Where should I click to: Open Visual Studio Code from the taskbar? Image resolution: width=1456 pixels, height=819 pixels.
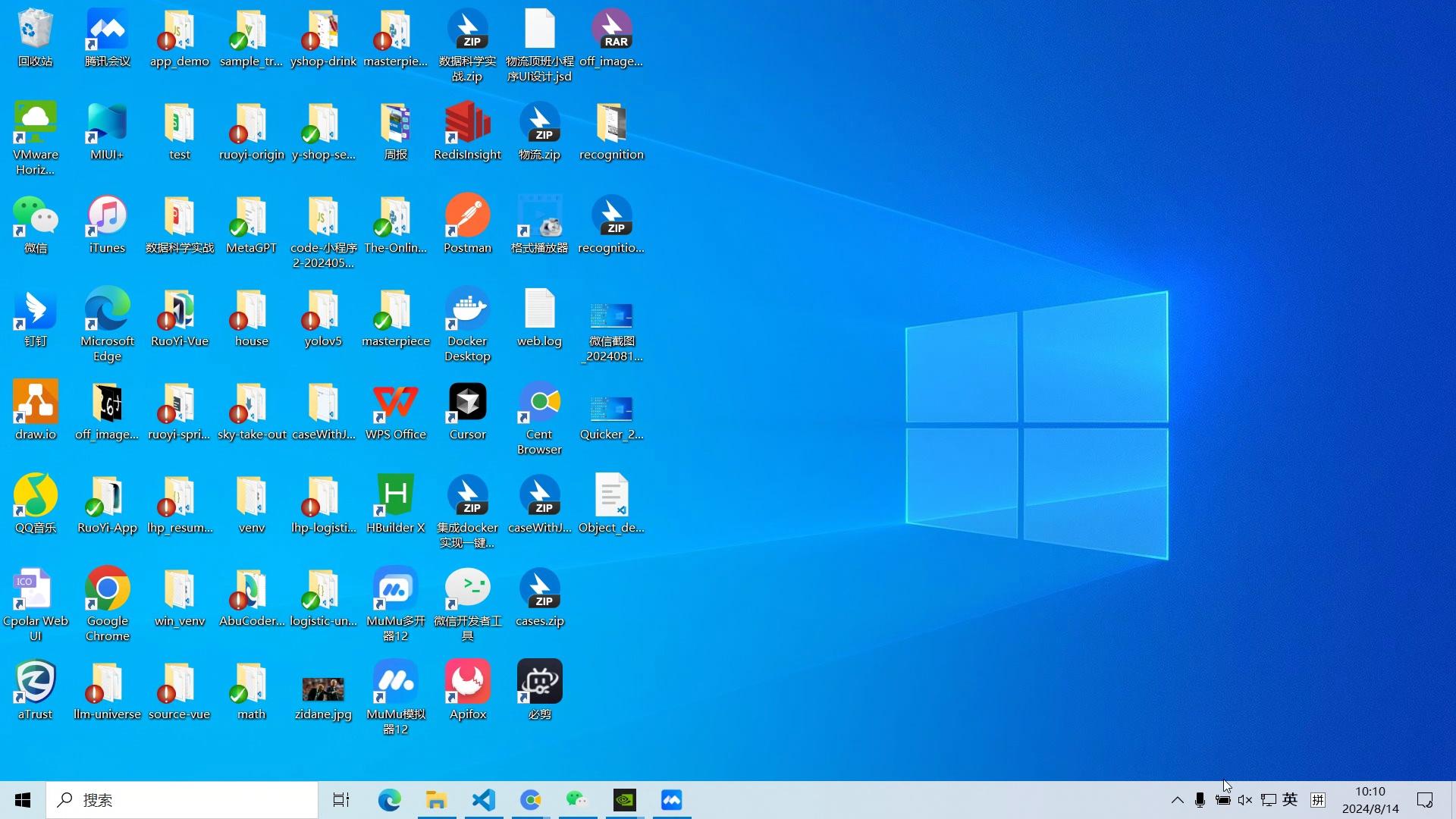pyautogui.click(x=483, y=800)
